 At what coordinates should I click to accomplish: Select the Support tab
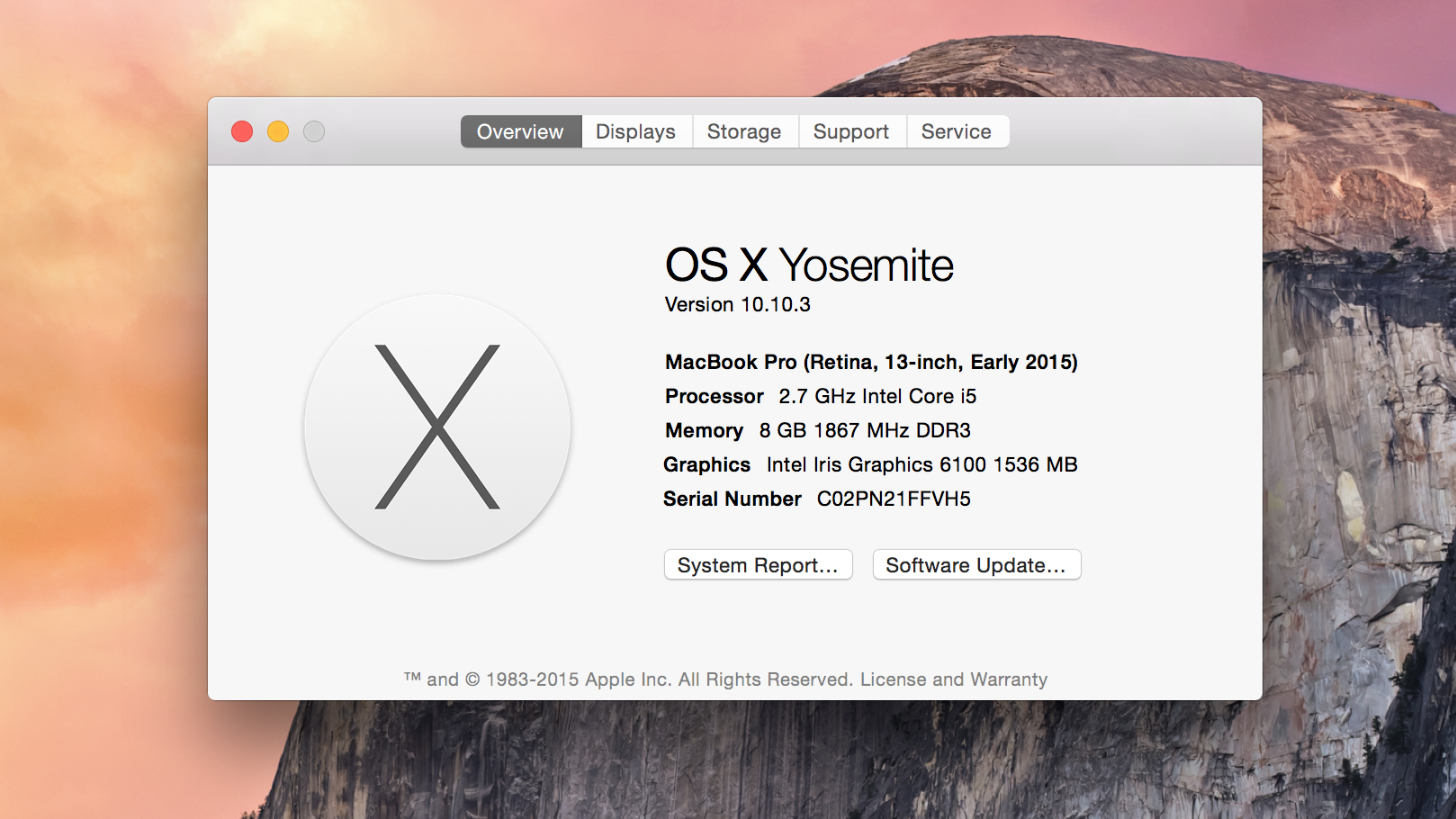tap(851, 131)
